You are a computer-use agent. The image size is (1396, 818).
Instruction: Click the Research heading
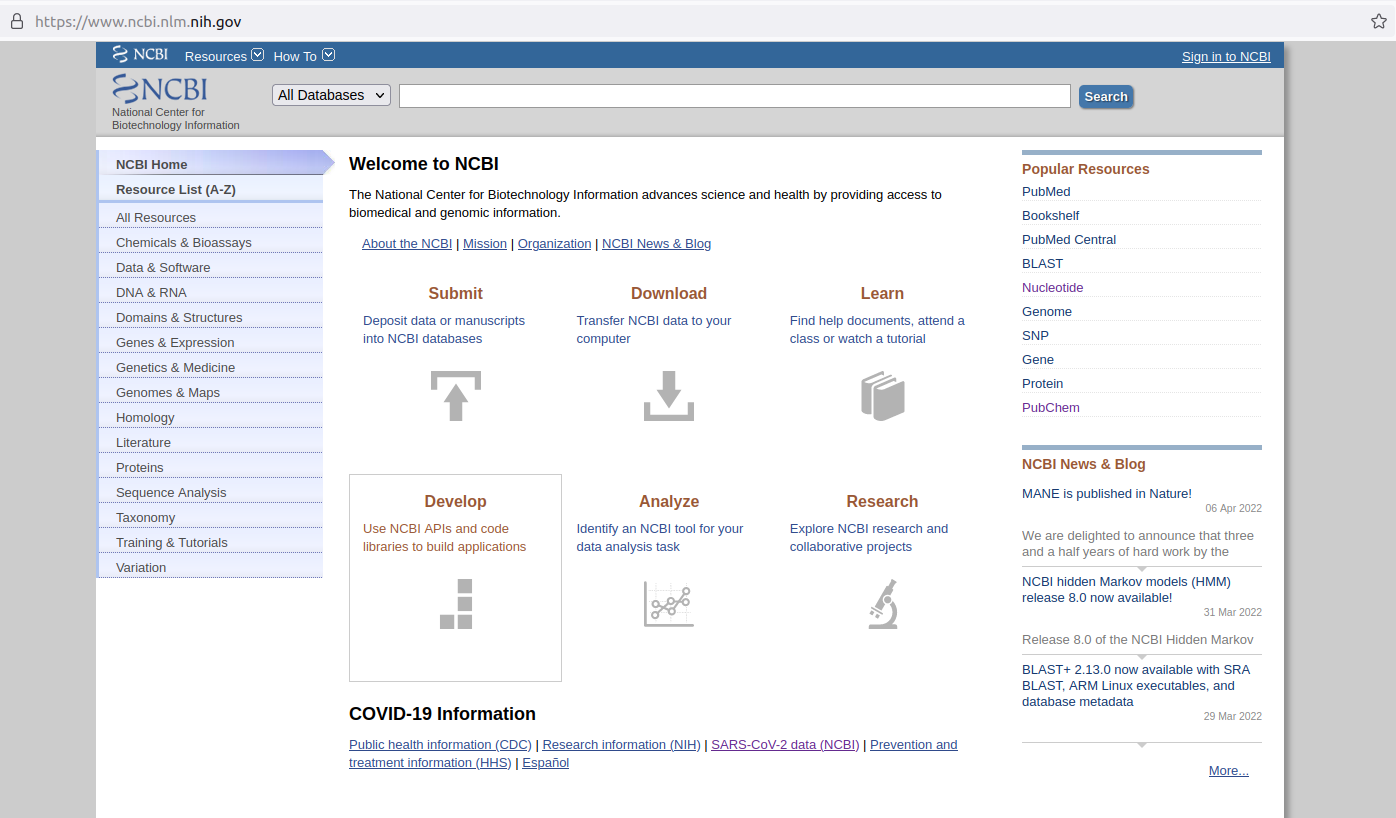pyautogui.click(x=882, y=501)
